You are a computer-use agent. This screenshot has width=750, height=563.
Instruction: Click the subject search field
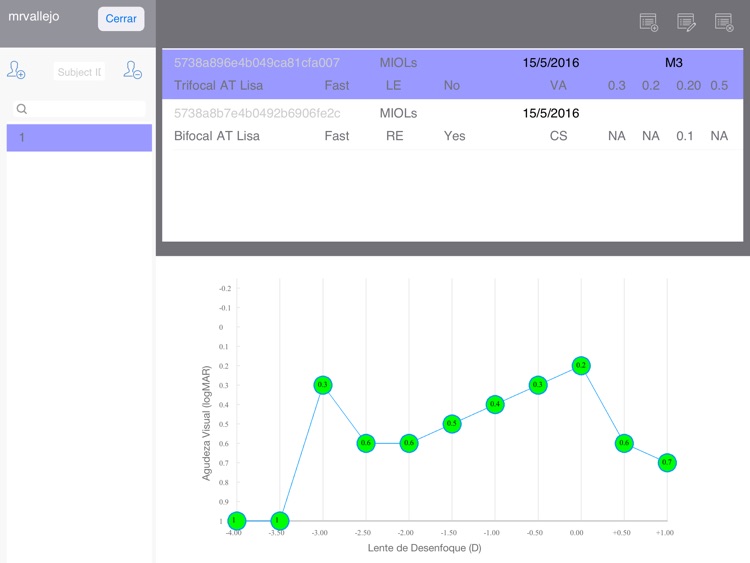(x=79, y=109)
